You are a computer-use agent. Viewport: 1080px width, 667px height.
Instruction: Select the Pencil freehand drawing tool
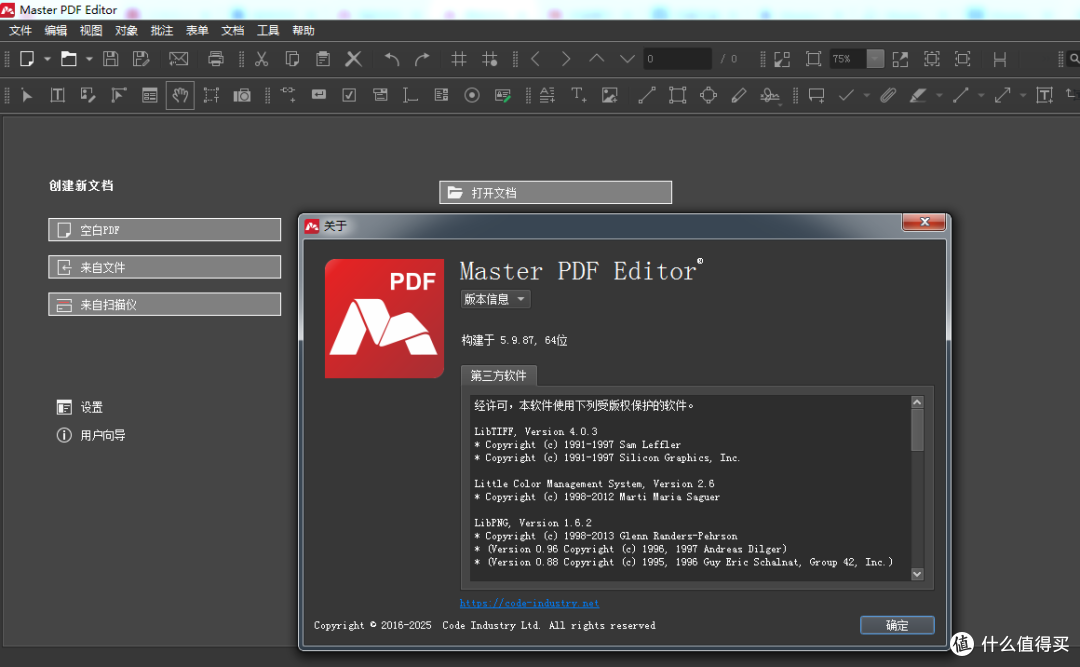[x=737, y=95]
